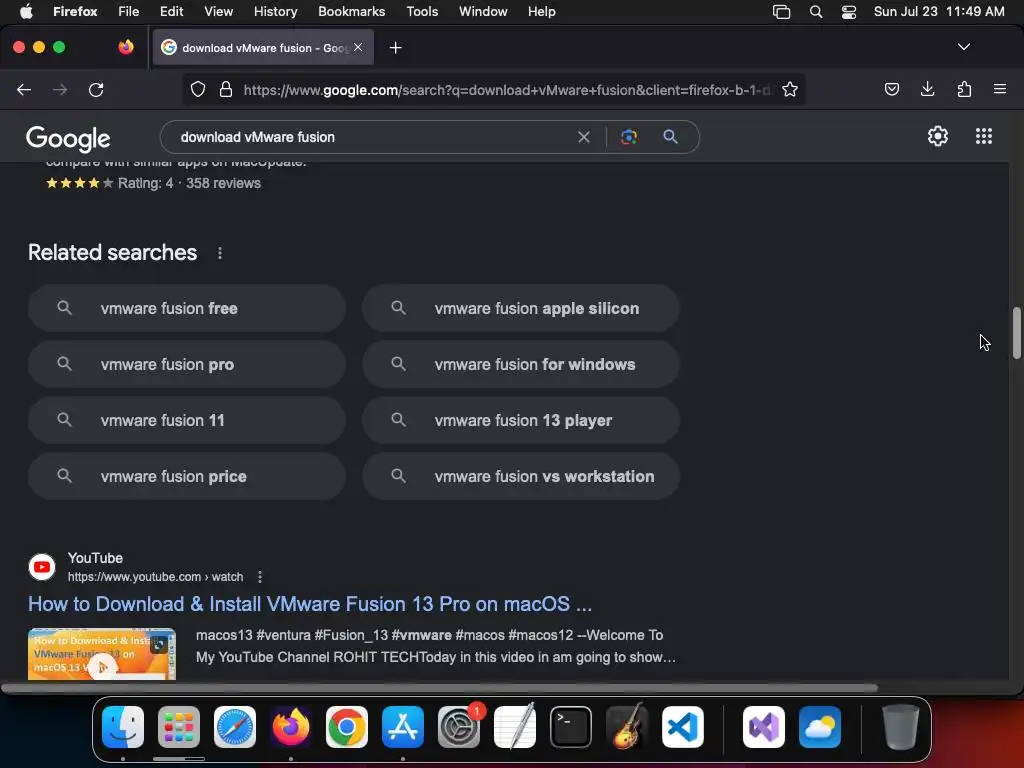Viewport: 1024px width, 768px height.
Task: Click the pinned Firefox View icon
Action: click(x=125, y=47)
